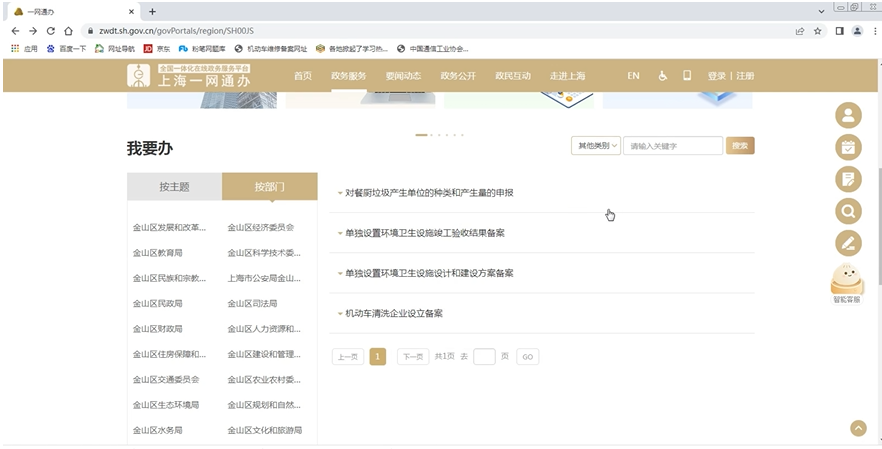The image size is (882, 449).
Task: Click 登录 login link
Action: point(717,75)
